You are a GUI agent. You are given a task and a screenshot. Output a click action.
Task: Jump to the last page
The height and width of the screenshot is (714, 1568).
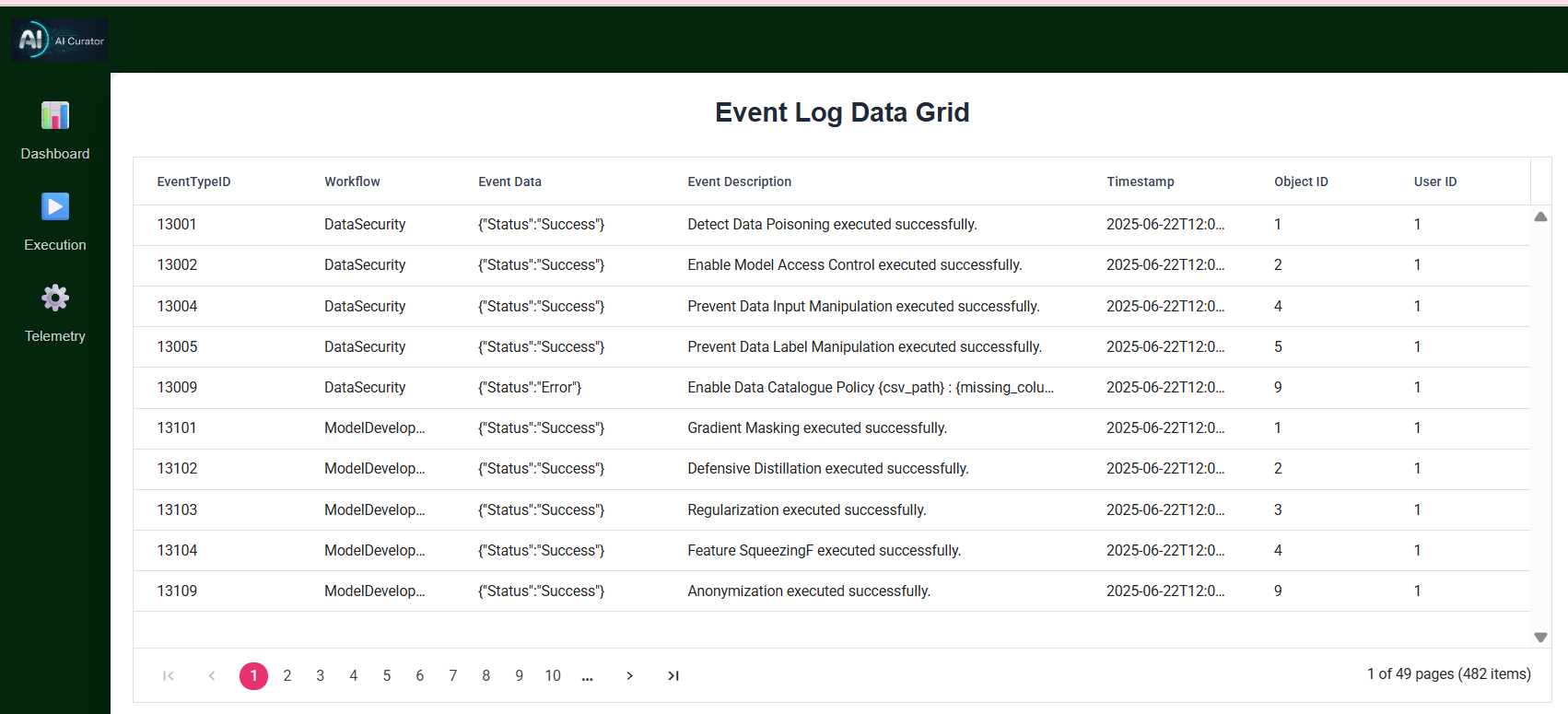click(673, 675)
